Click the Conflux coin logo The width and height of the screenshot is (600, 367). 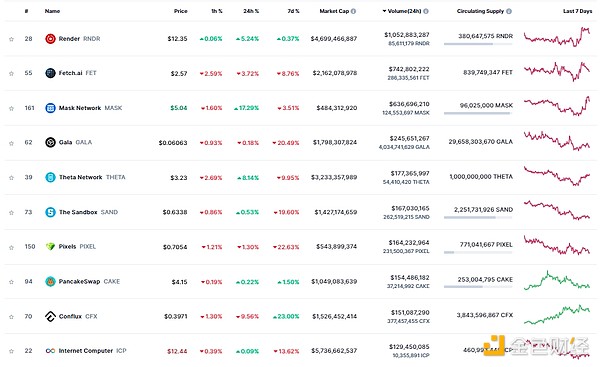[50, 316]
